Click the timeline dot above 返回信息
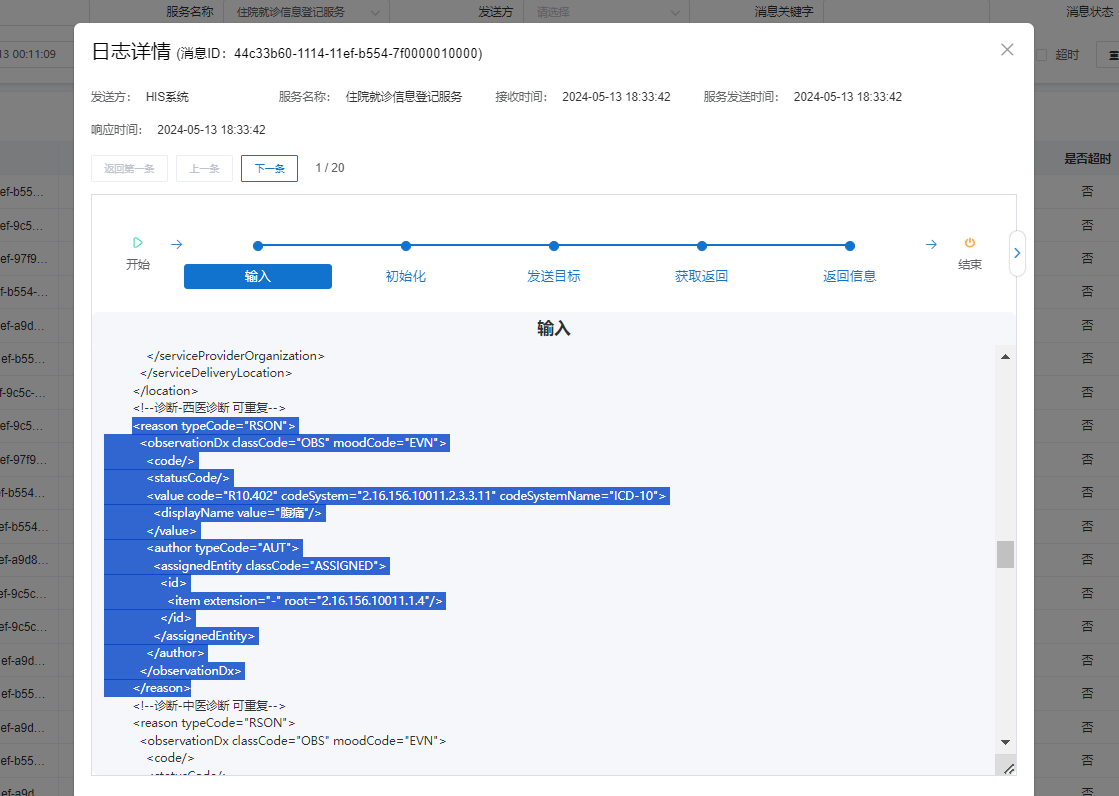This screenshot has width=1119, height=796. pos(849,246)
